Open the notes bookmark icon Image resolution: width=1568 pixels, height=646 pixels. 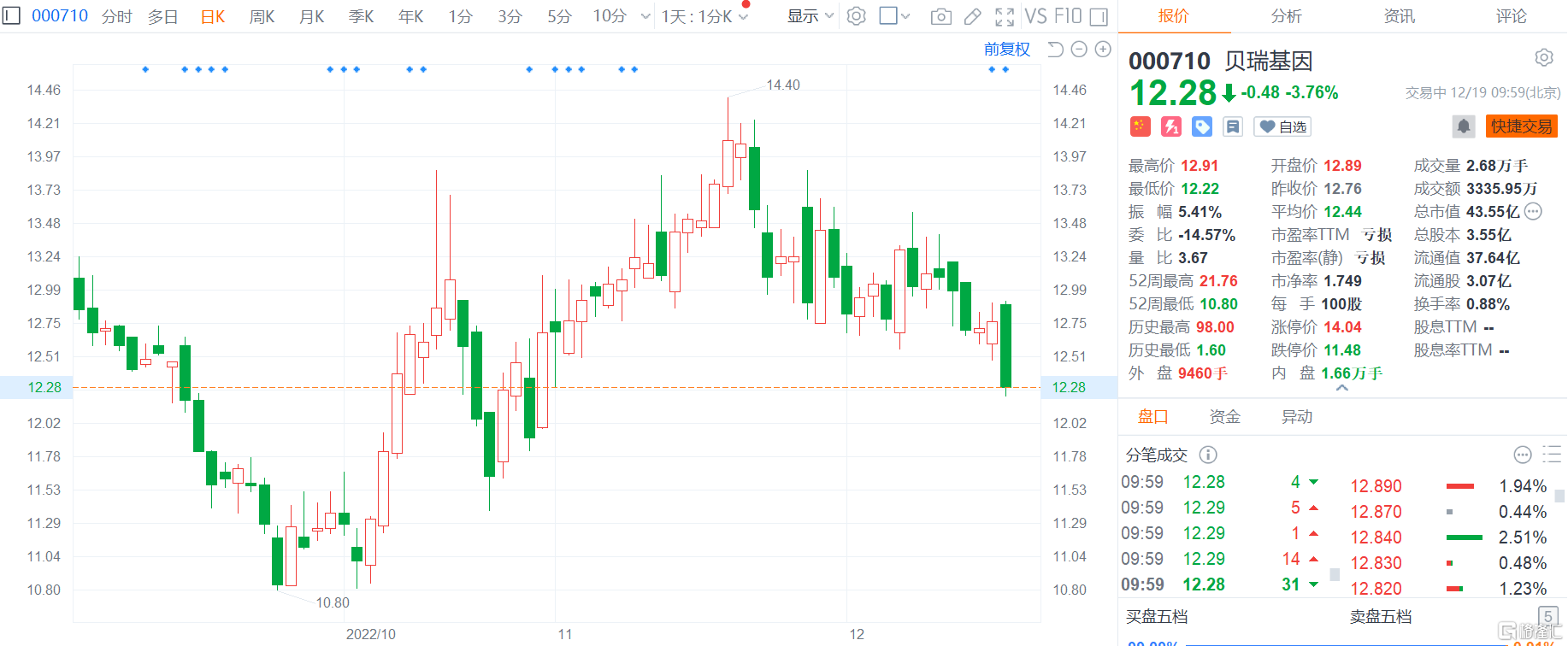point(1233,126)
